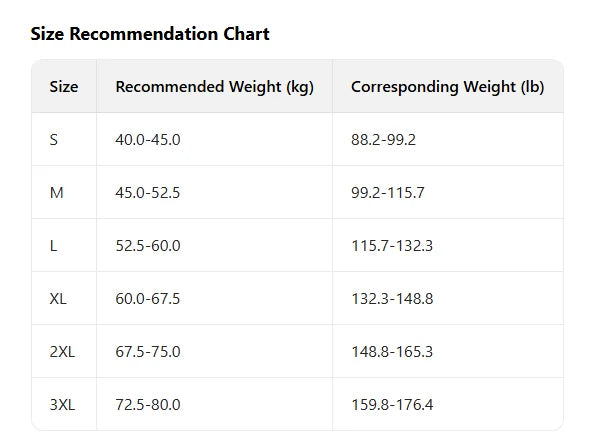Image resolution: width=590 pixels, height=446 pixels.
Task: Select the 2XL size cell
Action: coord(62,352)
